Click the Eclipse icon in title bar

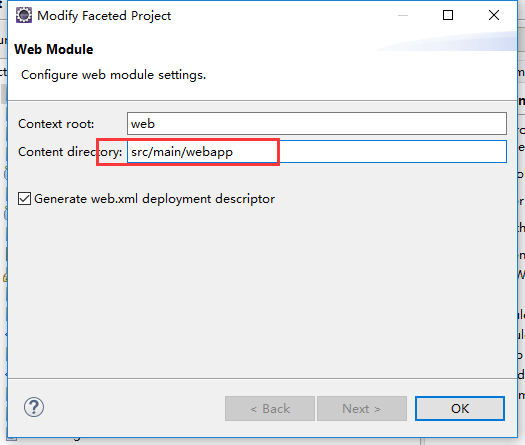(24, 15)
